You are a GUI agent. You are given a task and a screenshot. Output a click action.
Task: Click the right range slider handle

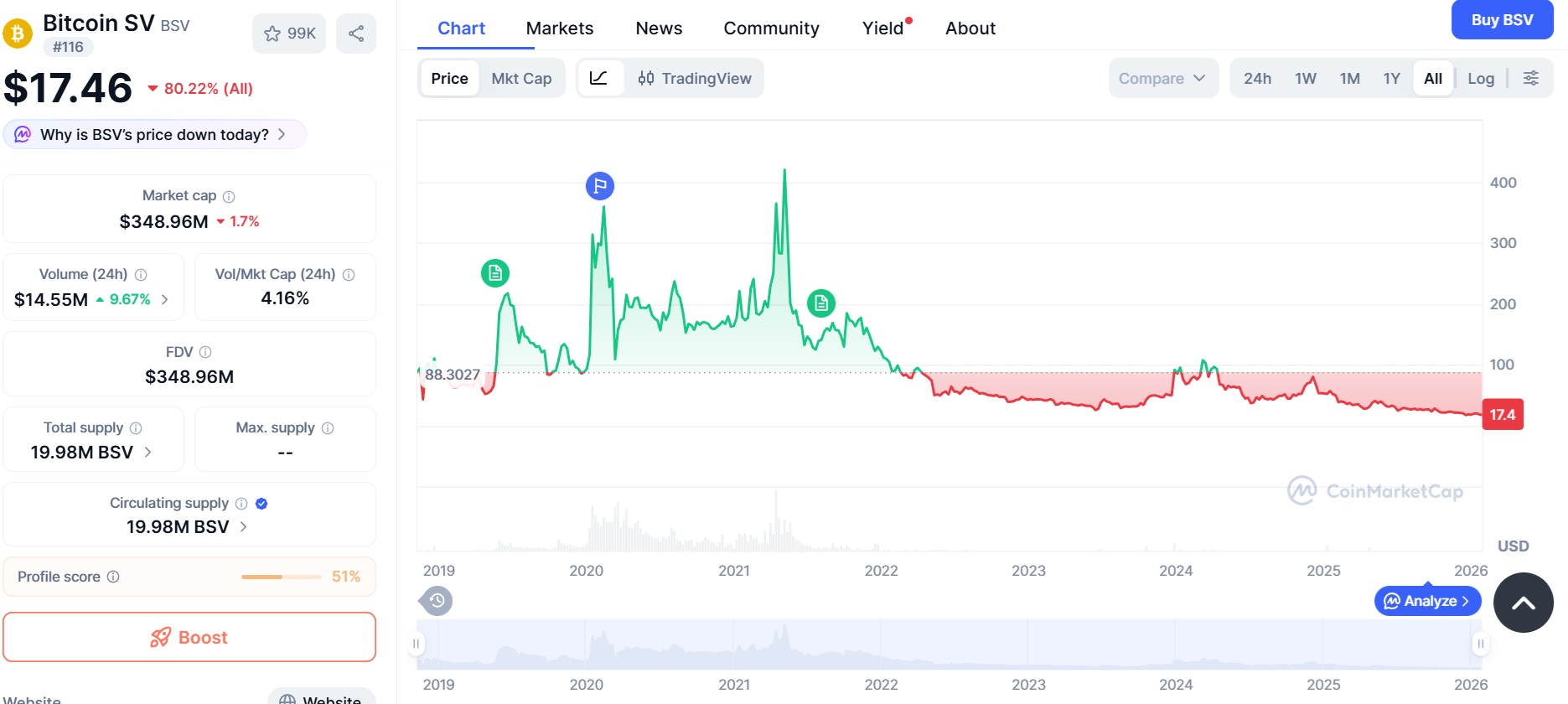click(1481, 644)
